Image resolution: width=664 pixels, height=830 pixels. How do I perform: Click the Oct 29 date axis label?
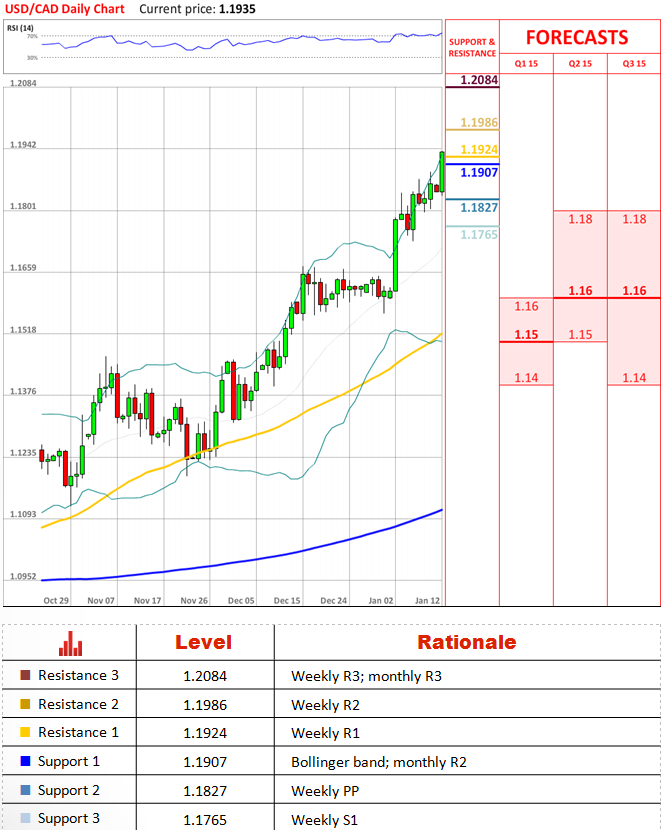coord(56,600)
